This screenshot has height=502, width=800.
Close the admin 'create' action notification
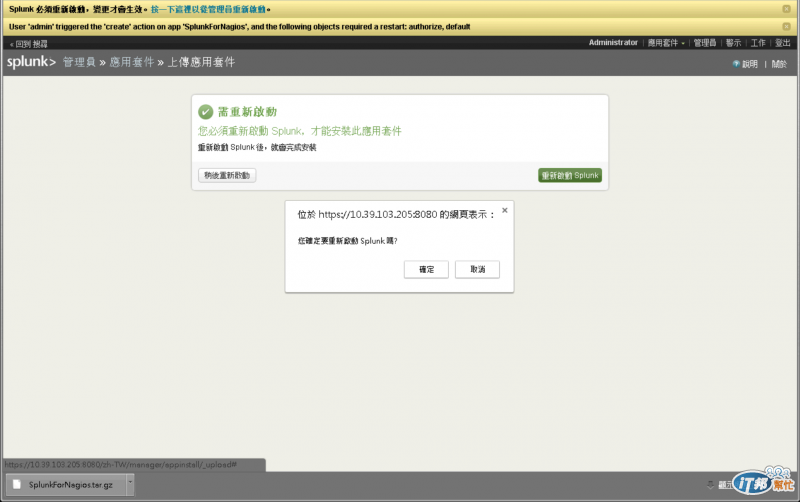click(x=786, y=27)
